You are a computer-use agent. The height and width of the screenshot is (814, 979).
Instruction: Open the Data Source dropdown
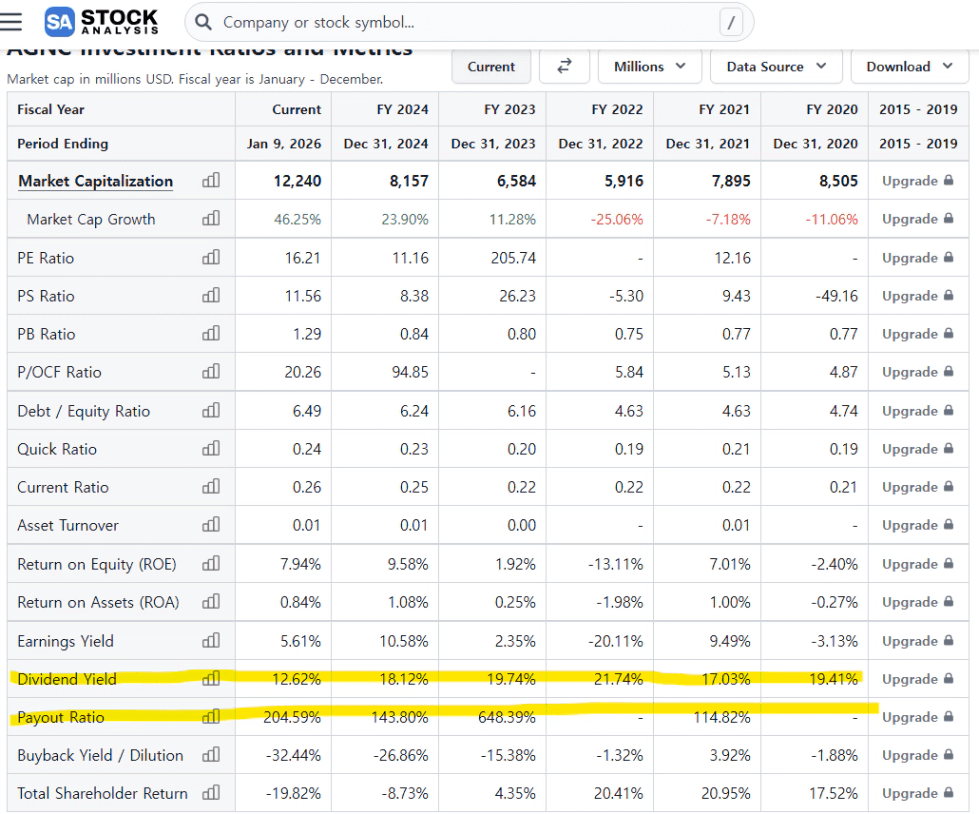[x=776, y=66]
